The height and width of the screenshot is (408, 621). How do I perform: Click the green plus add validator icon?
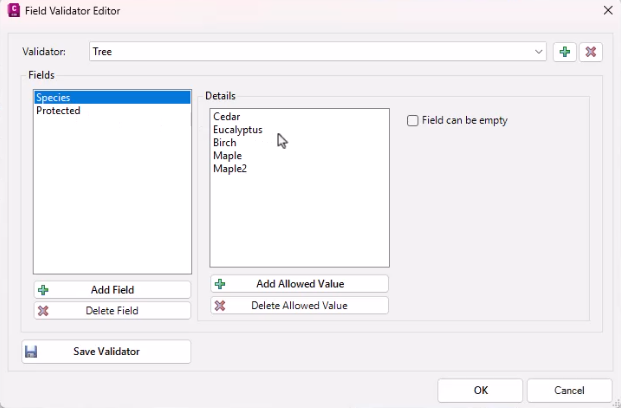[565, 52]
